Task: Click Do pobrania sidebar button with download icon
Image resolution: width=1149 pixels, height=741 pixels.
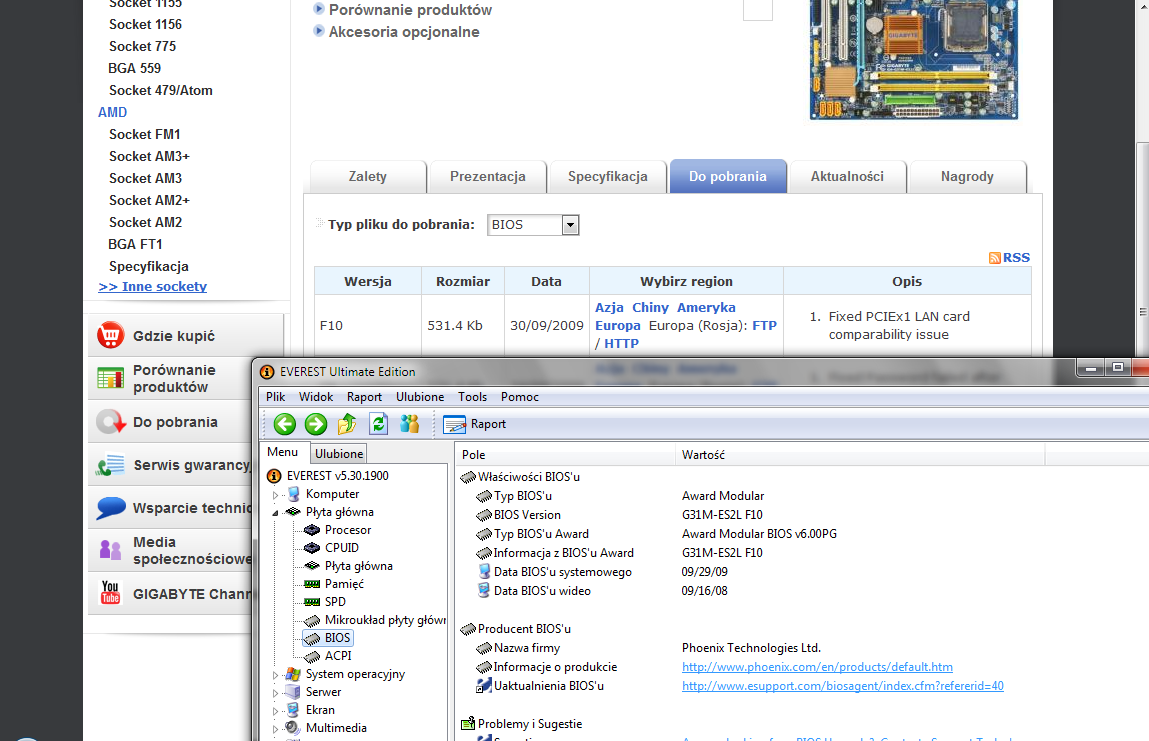Action: 171,422
